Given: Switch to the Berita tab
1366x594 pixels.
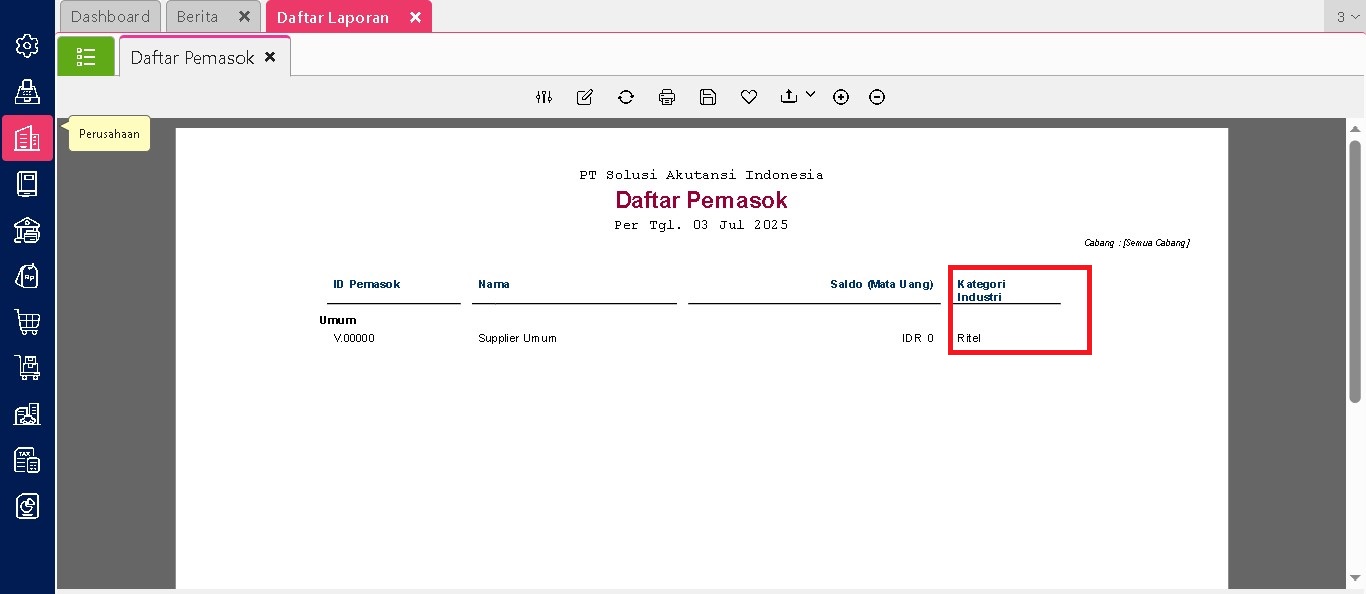Looking at the screenshot, I should tap(198, 17).
